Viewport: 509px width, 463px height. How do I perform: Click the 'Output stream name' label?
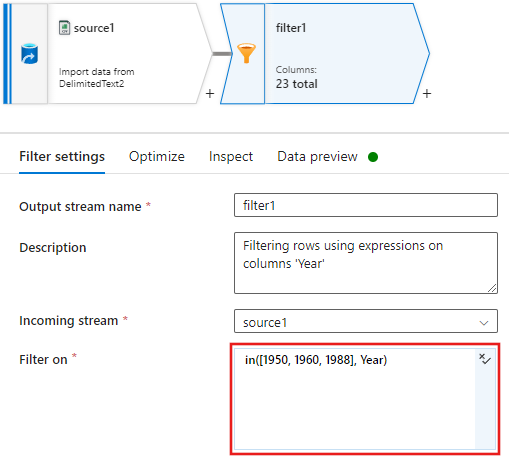[x=80, y=207]
